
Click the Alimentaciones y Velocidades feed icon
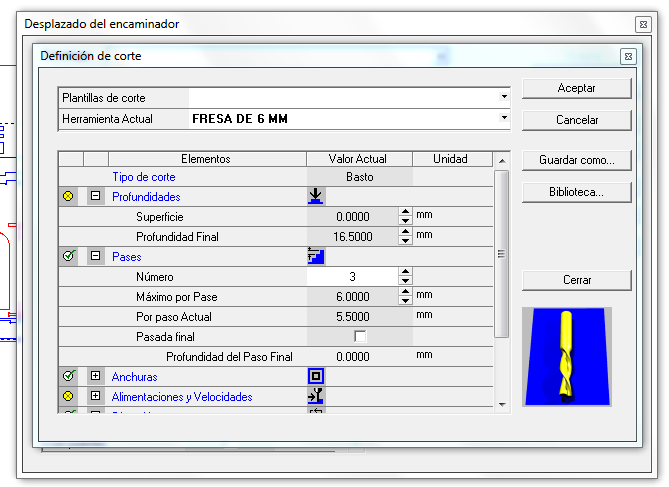click(x=316, y=396)
